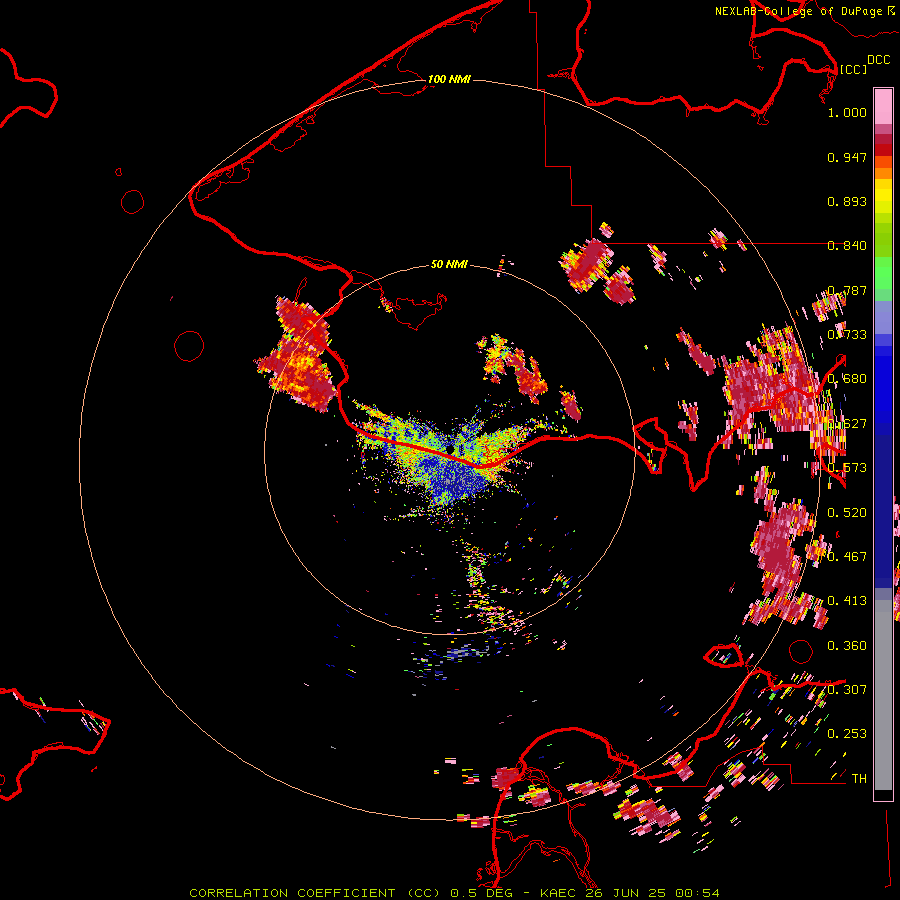Click the 1.000 colorbar value
The width and height of the screenshot is (900, 900).
point(847,112)
